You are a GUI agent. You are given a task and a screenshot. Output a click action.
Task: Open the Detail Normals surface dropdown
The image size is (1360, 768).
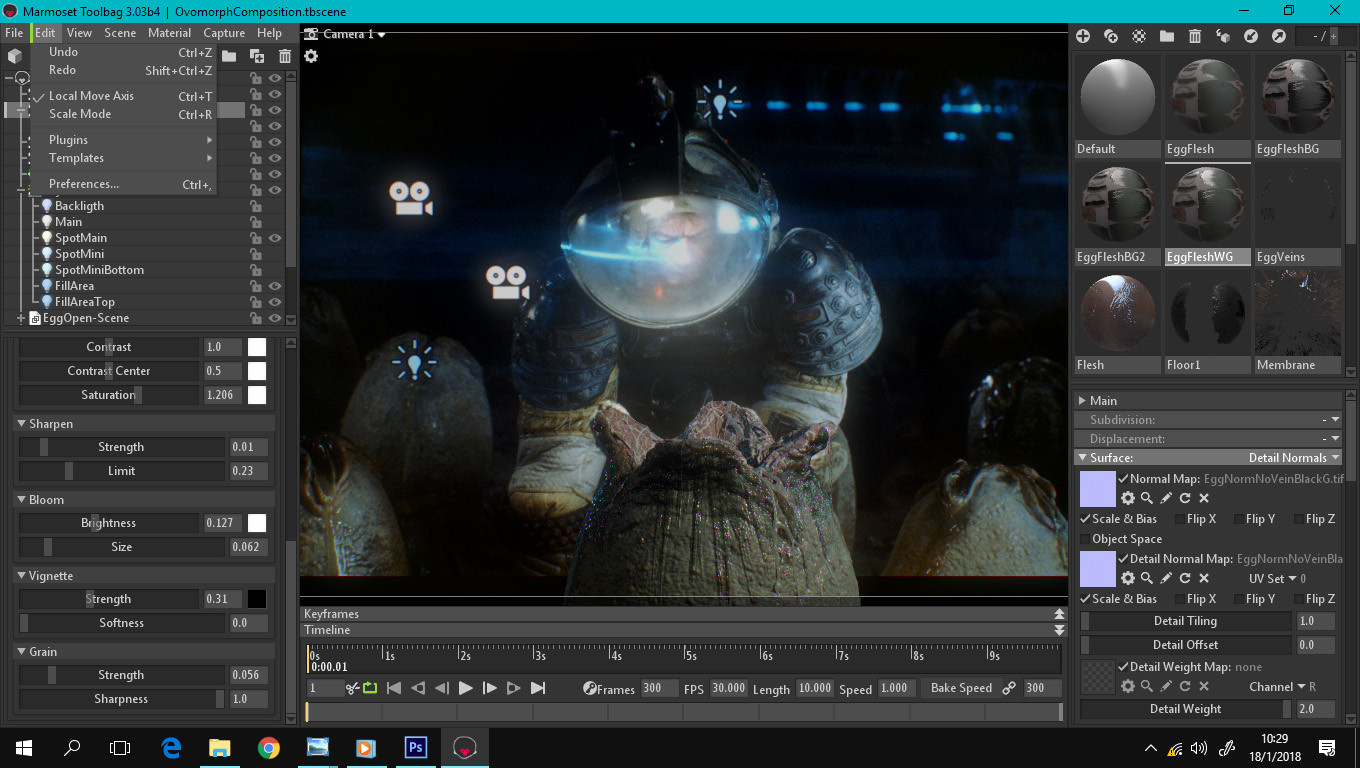(x=1294, y=458)
